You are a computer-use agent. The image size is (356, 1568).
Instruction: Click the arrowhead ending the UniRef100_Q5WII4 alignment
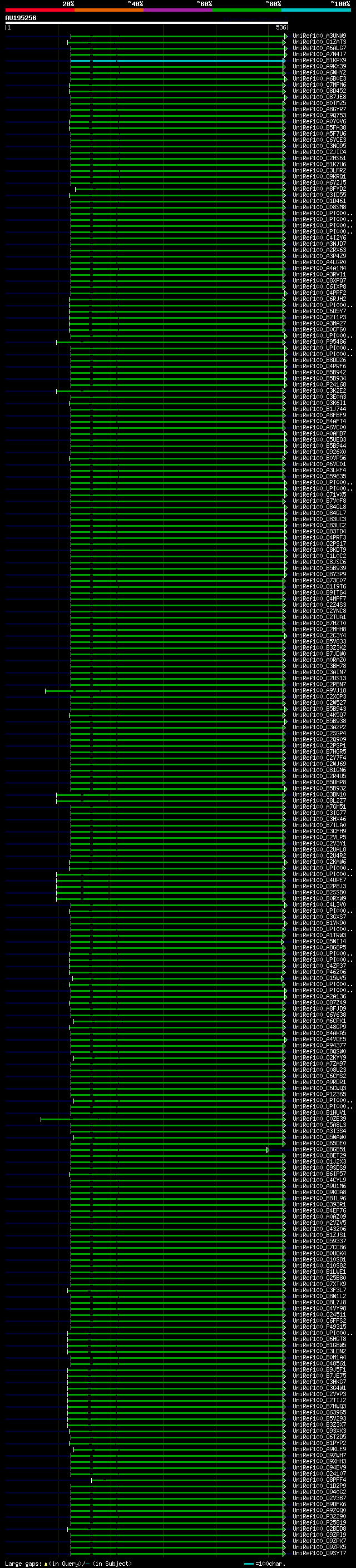(283, 942)
